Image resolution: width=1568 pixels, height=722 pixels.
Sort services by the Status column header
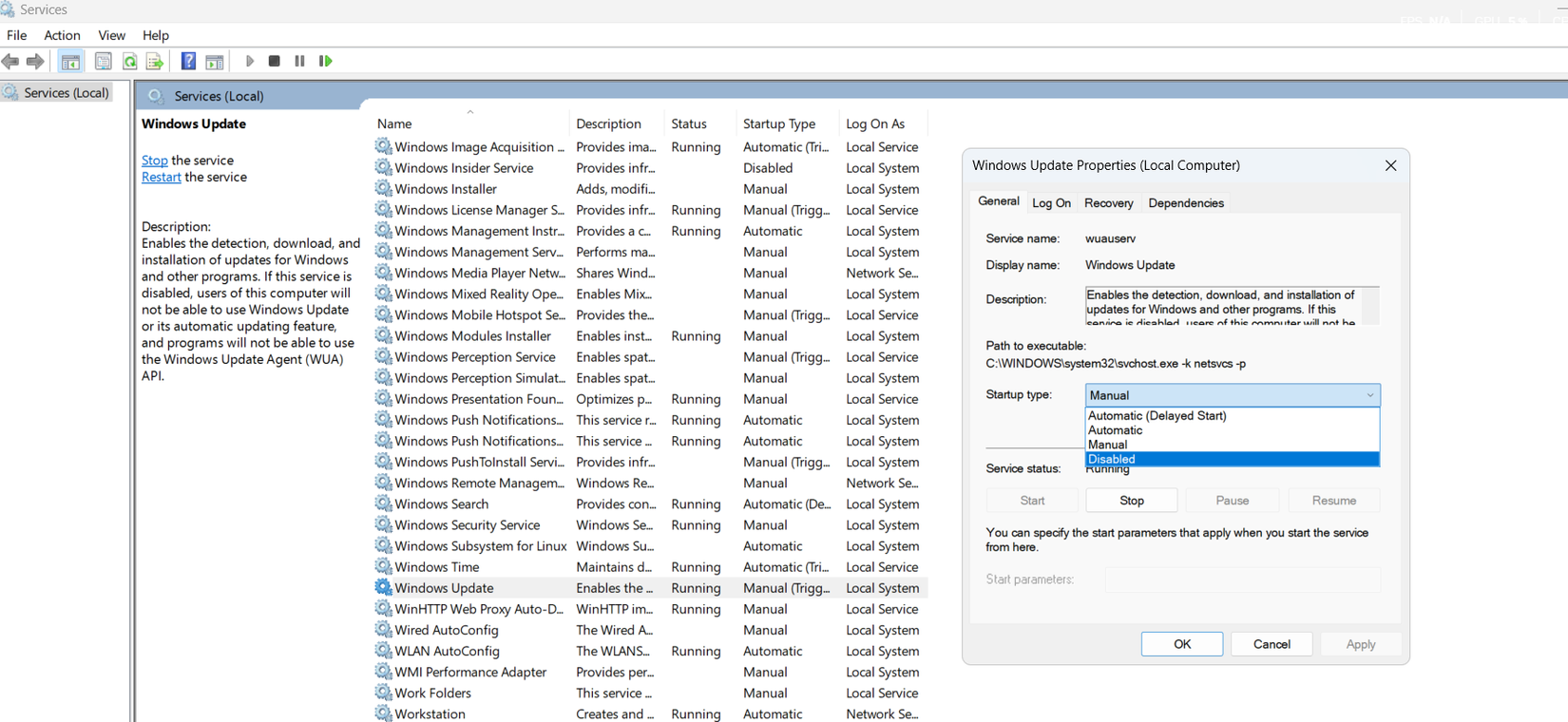689,123
